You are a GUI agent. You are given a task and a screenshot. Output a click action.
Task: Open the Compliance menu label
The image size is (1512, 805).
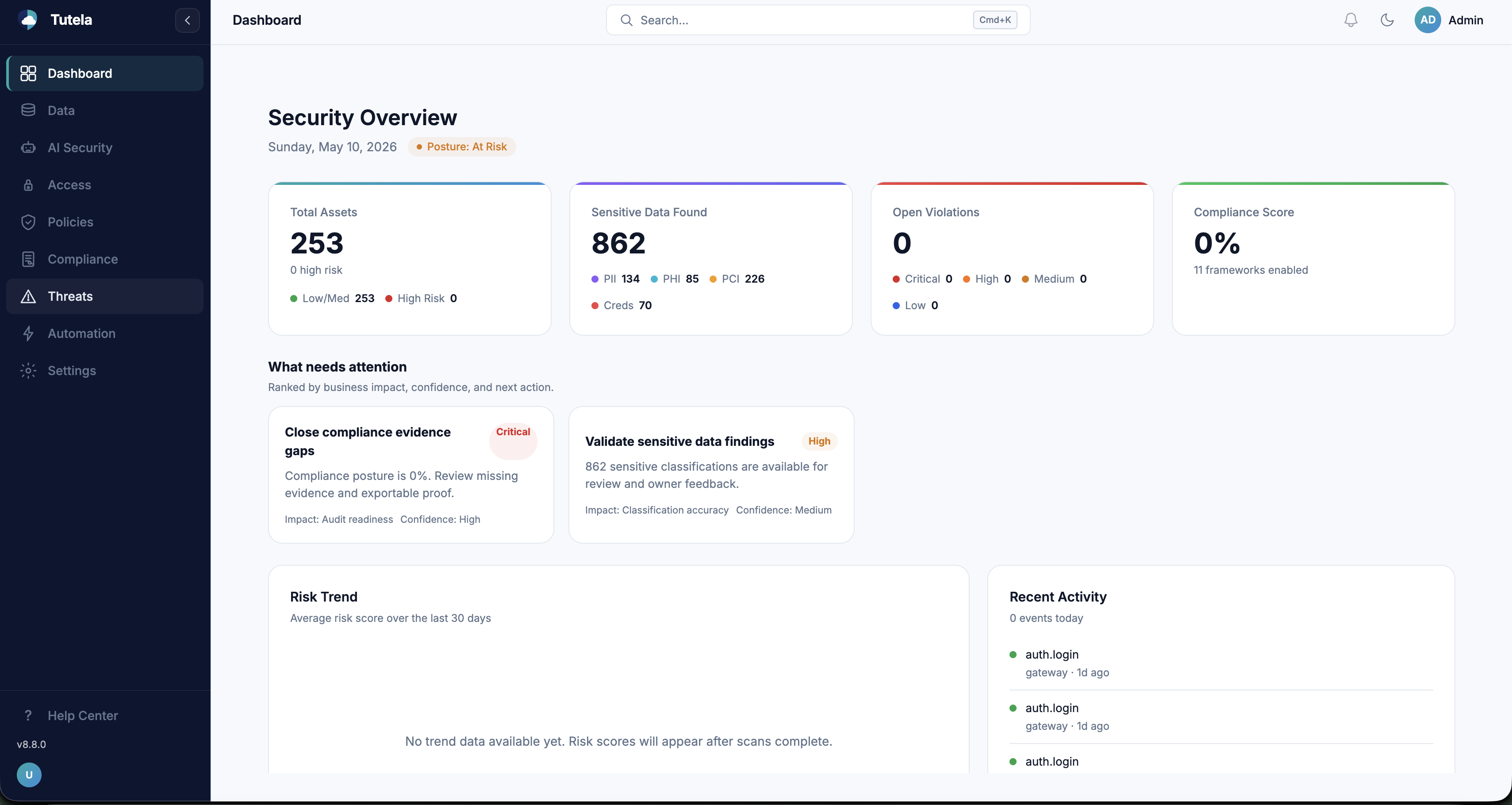click(83, 259)
